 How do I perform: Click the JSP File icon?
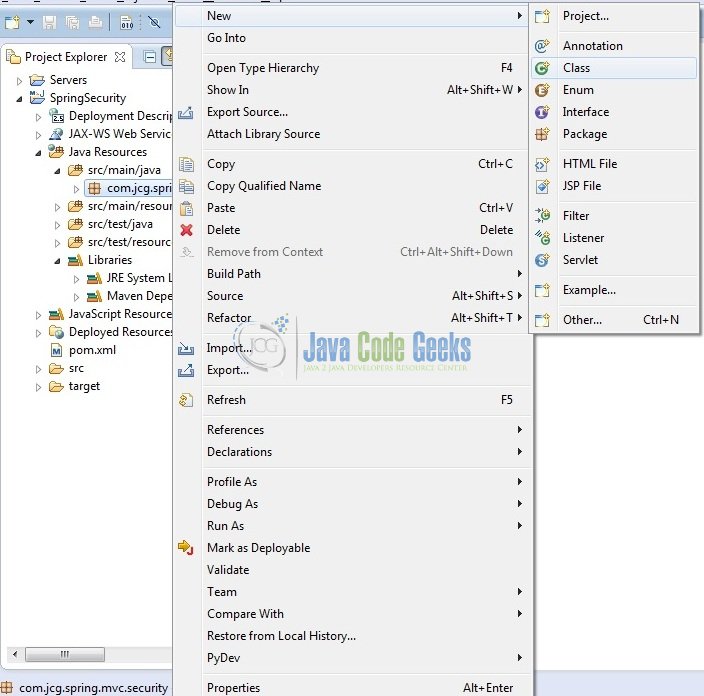point(542,186)
